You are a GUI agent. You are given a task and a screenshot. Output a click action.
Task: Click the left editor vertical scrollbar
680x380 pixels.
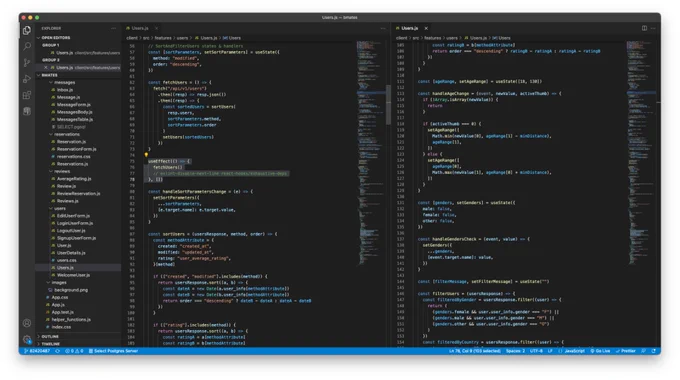pos(388,105)
